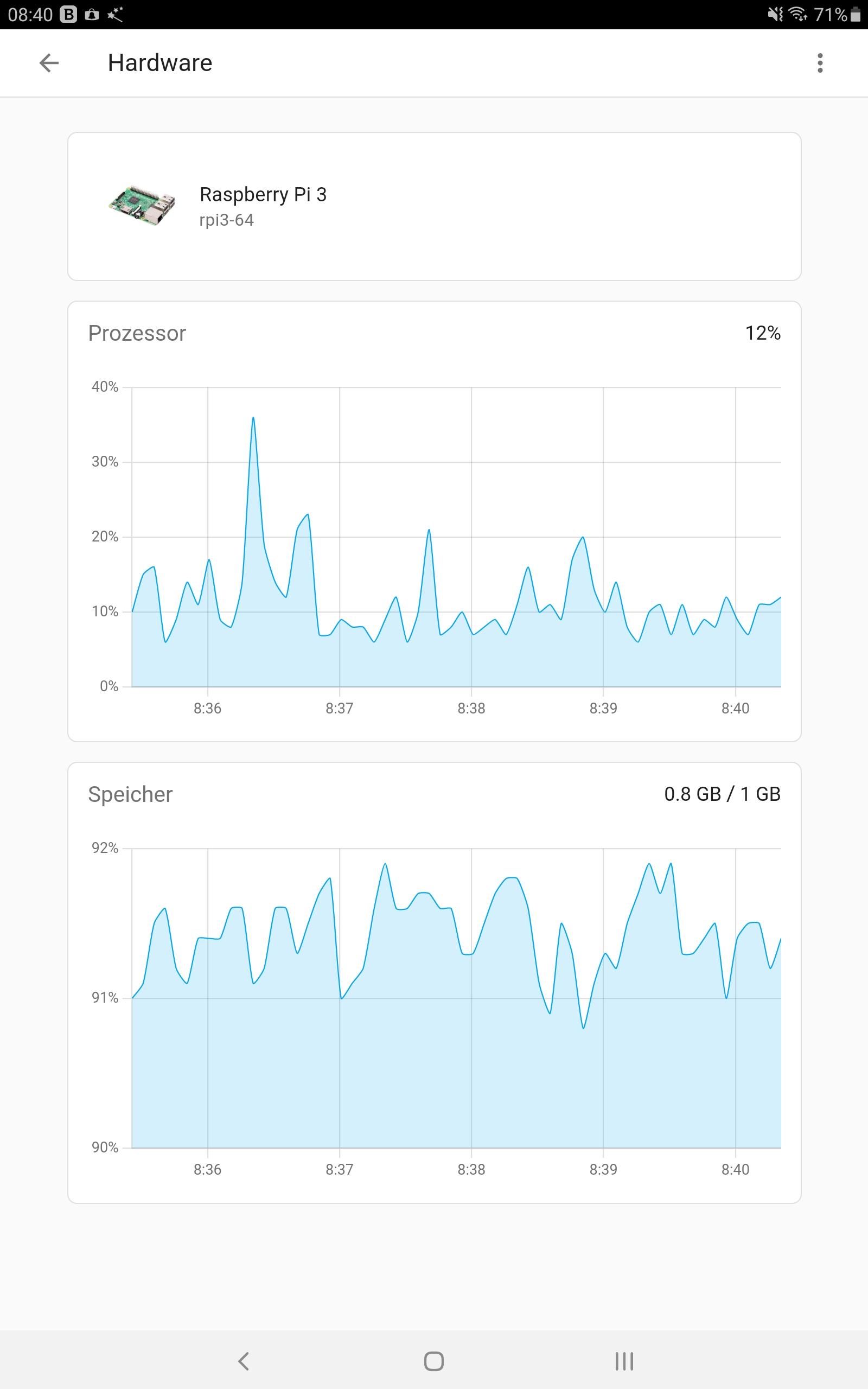Tap the B badge icon in the status bar
Viewport: 868px width, 1389px height.
[x=67, y=14]
